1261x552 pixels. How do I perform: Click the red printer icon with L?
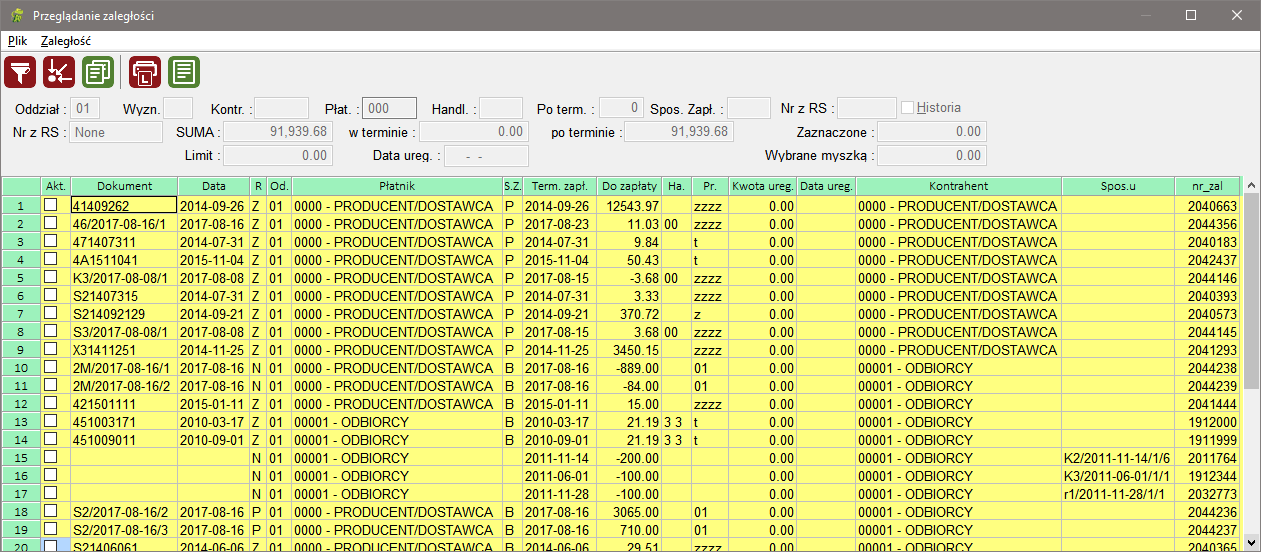coord(145,72)
